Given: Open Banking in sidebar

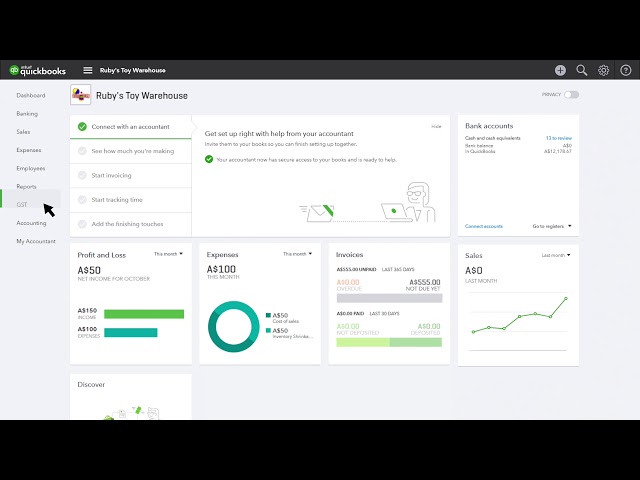Looking at the screenshot, I should (x=27, y=113).
